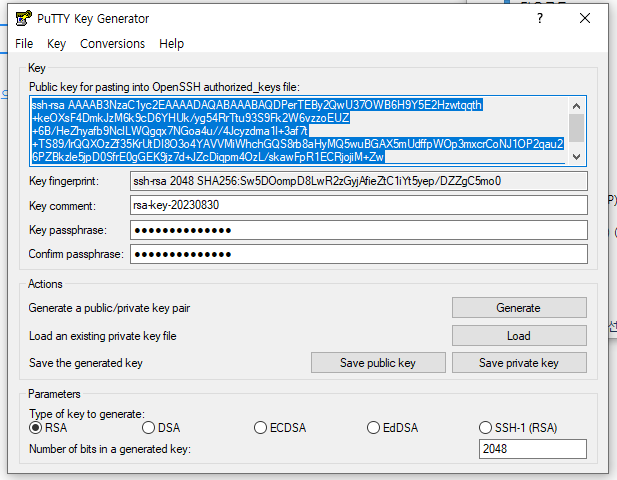
Task: Open the Conversions menu
Action: pos(113,44)
